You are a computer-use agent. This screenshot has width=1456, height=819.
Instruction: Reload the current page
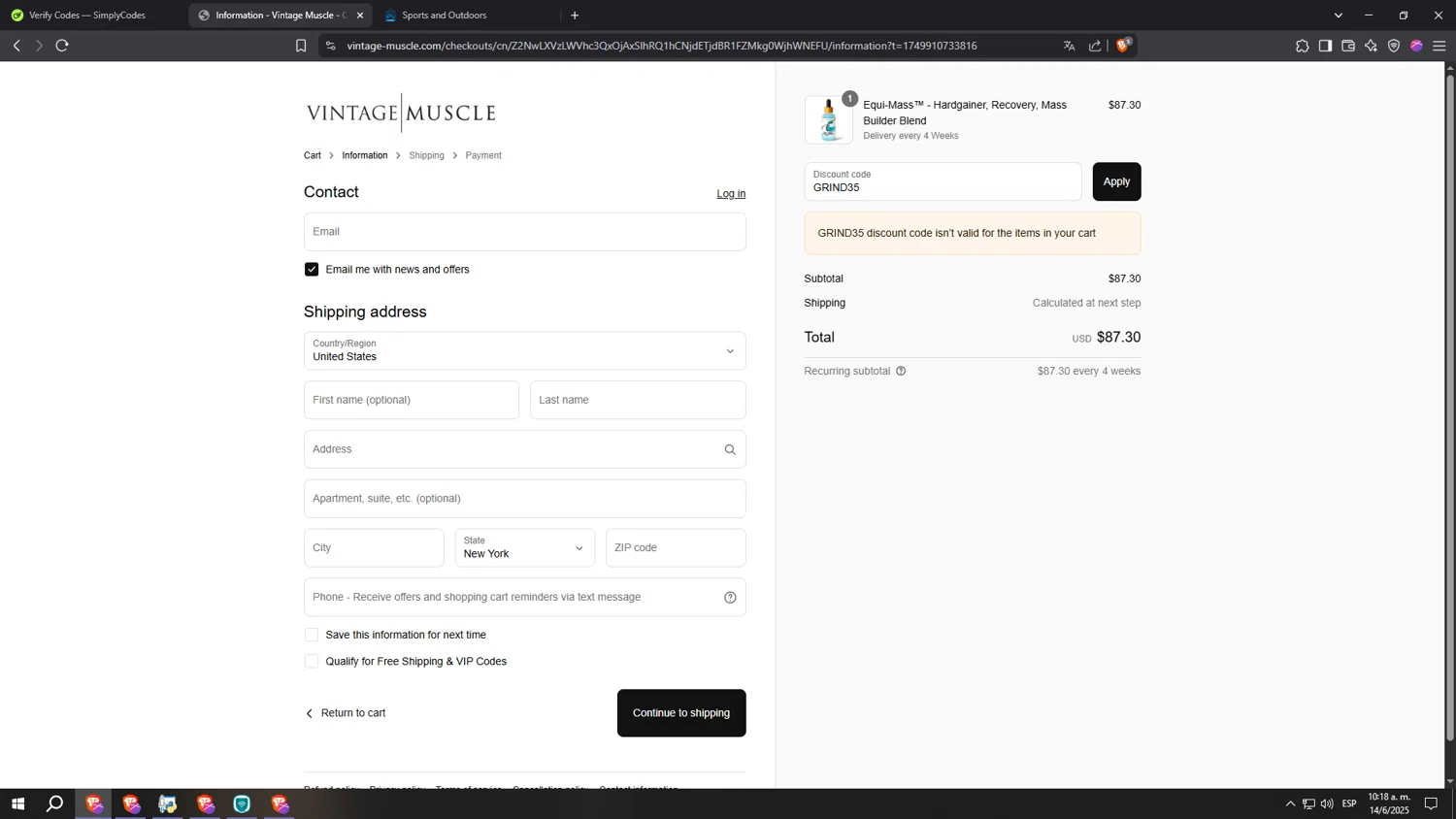coord(62,46)
